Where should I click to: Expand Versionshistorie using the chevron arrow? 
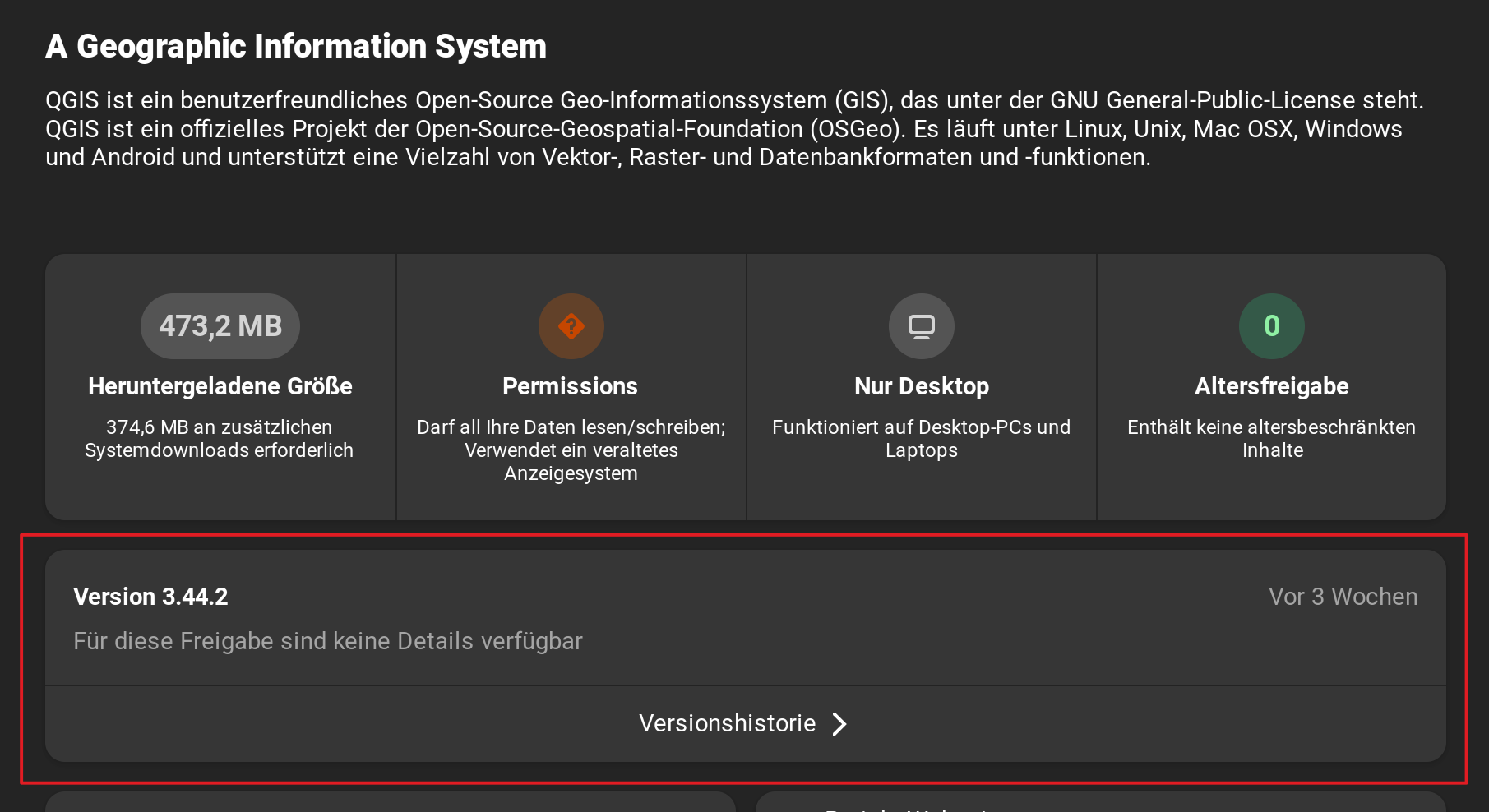click(x=839, y=723)
